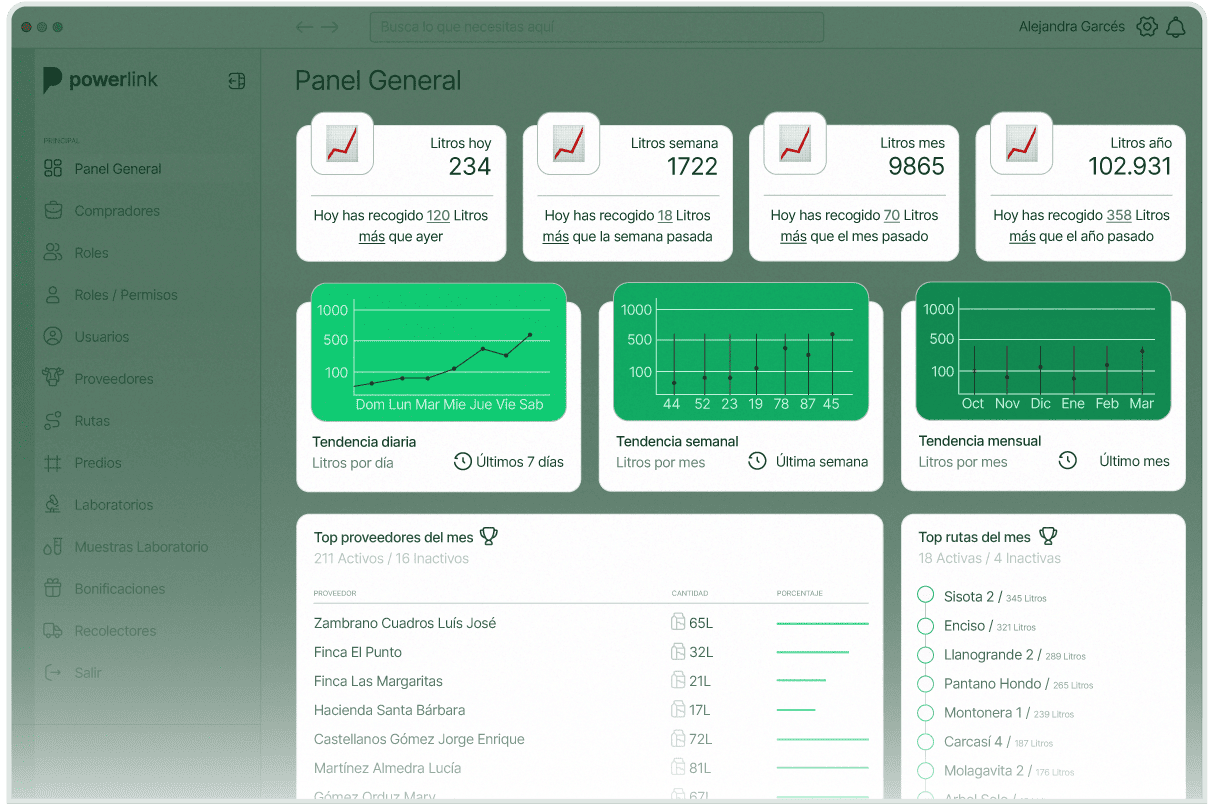Open the Finca El Punto provider row
Image resolution: width=1208 pixels, height=808 pixels.
358,652
